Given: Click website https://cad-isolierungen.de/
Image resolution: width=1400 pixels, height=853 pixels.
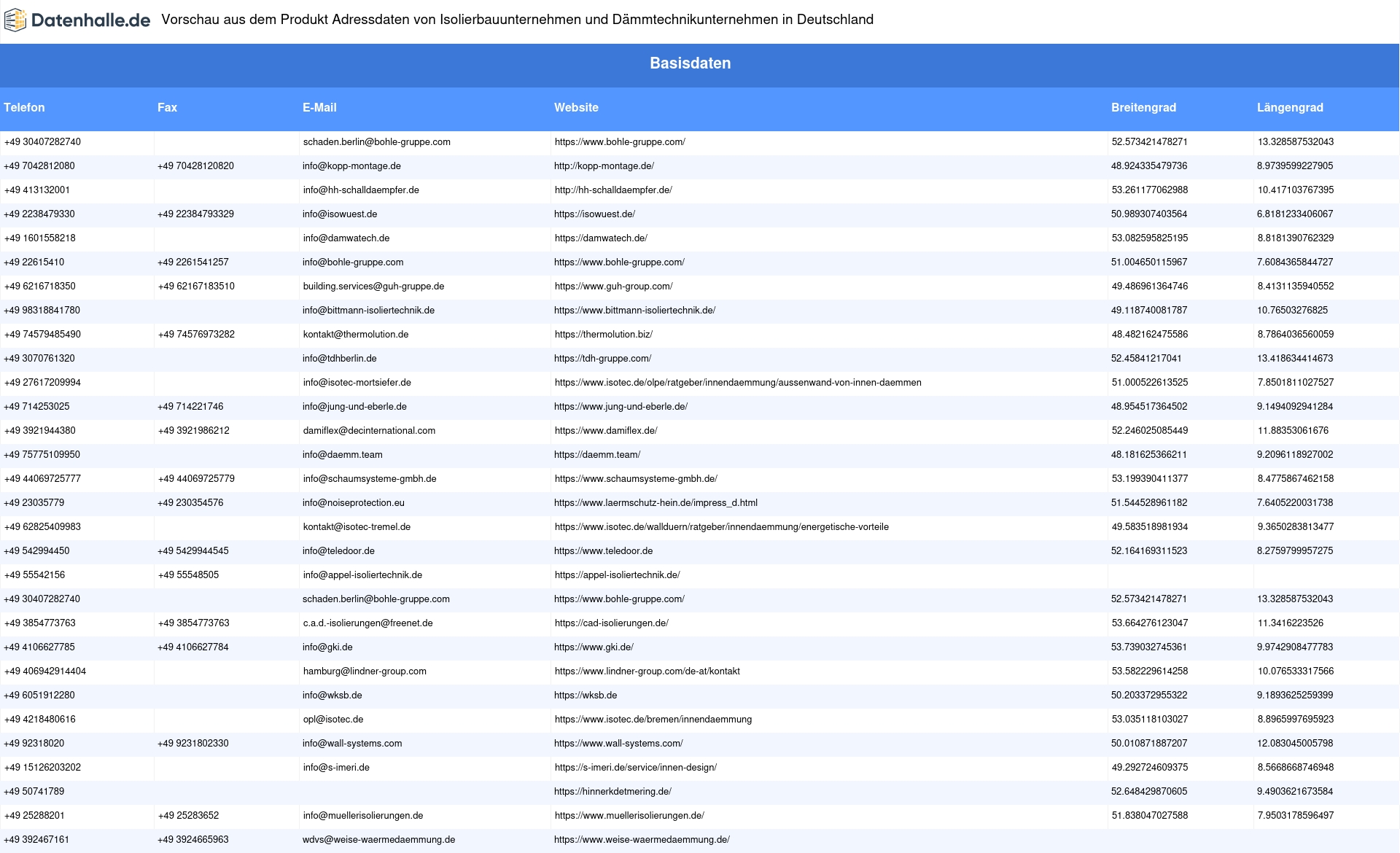Looking at the screenshot, I should pos(612,623).
